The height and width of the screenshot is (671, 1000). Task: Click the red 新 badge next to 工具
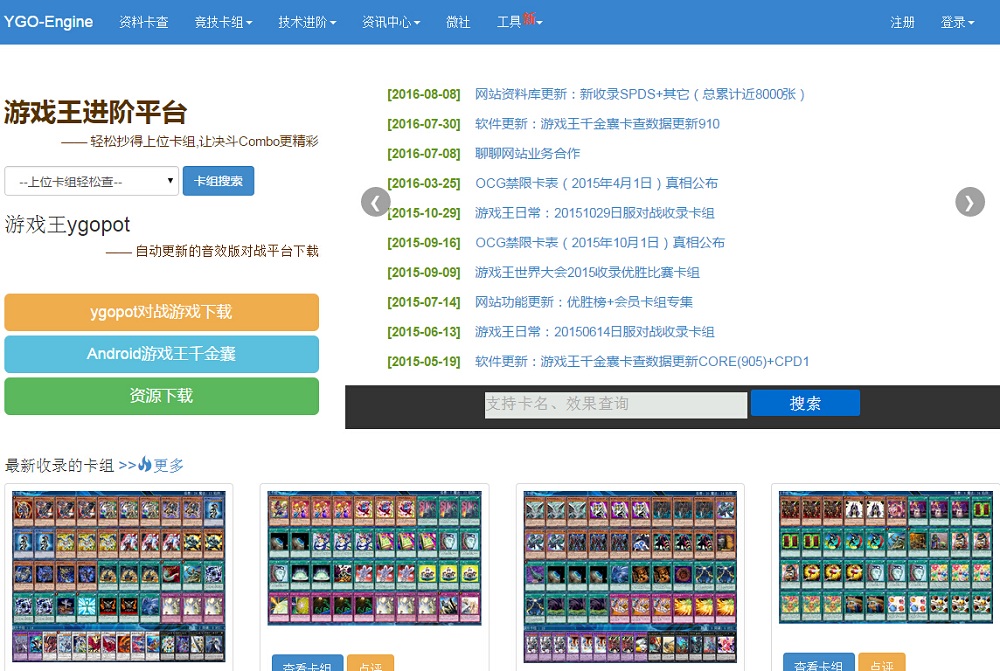(529, 18)
